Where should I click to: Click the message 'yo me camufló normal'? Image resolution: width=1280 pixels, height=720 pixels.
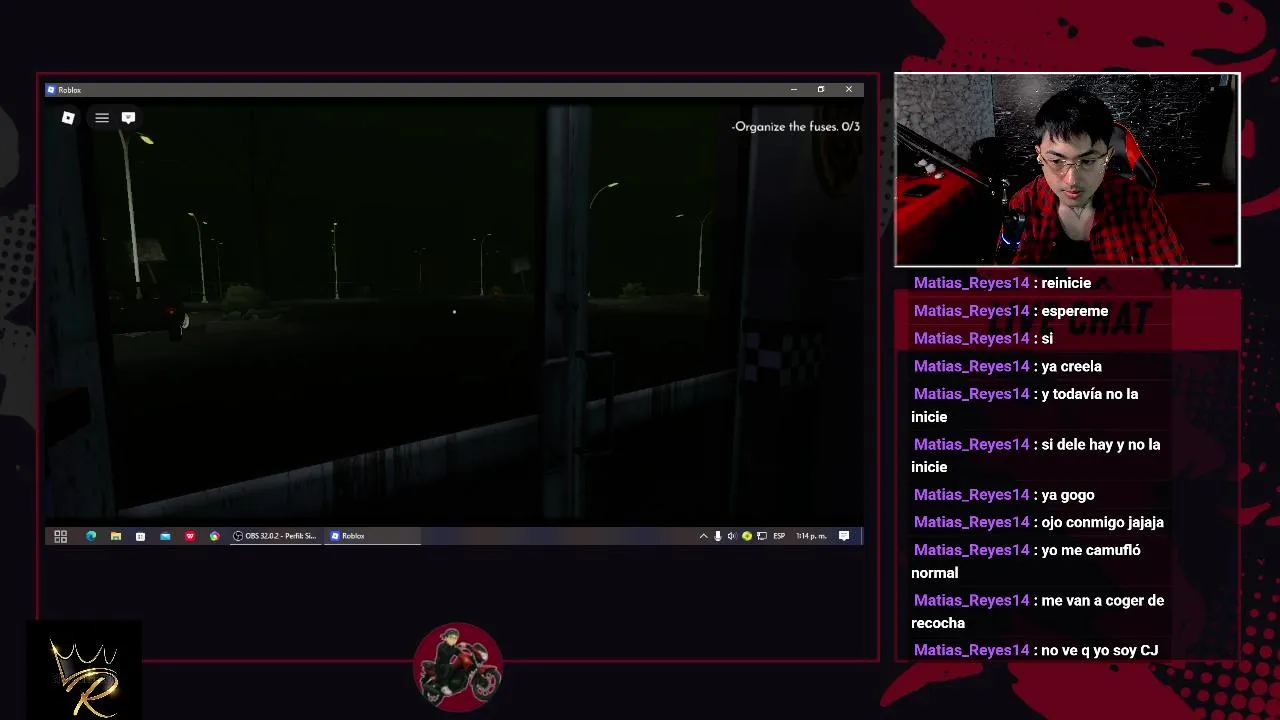pos(1026,561)
